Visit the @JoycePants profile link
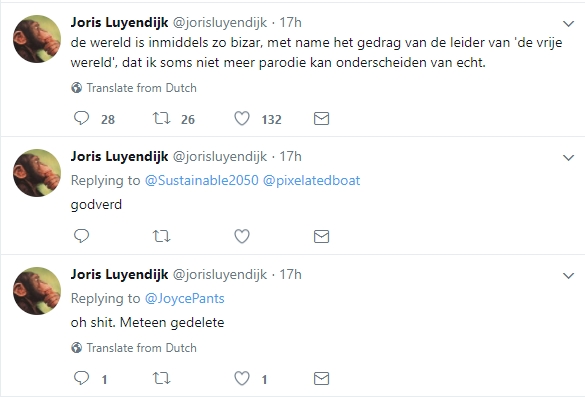The height and width of the screenshot is (397, 585). [x=185, y=298]
